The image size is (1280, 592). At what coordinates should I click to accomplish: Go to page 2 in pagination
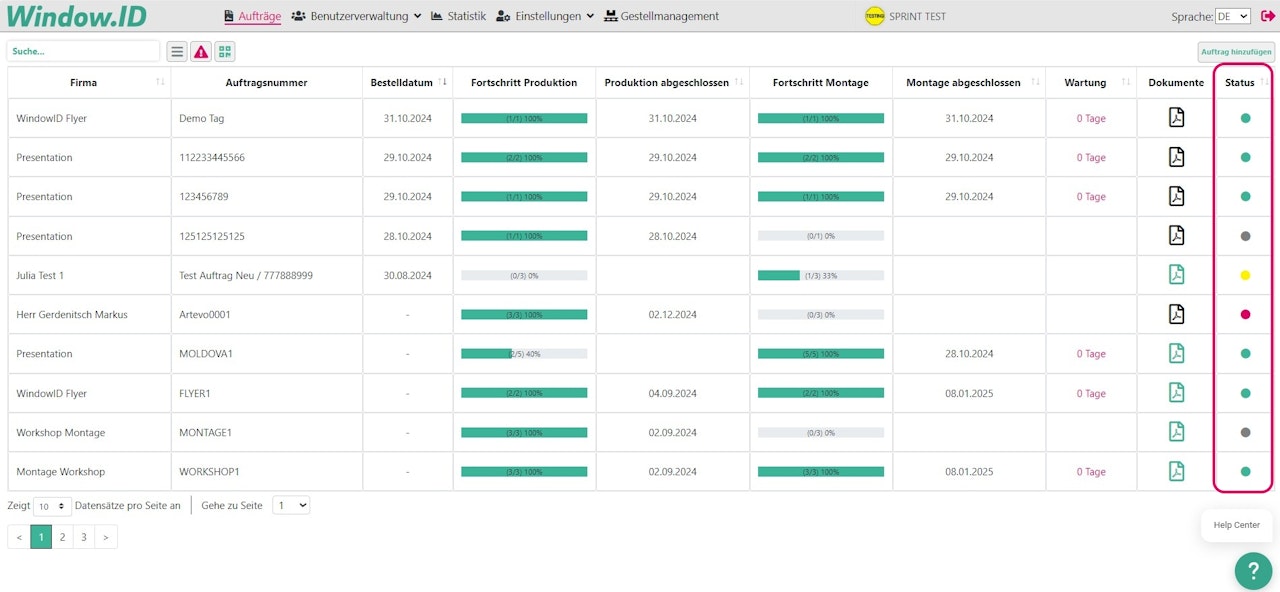tap(62, 537)
